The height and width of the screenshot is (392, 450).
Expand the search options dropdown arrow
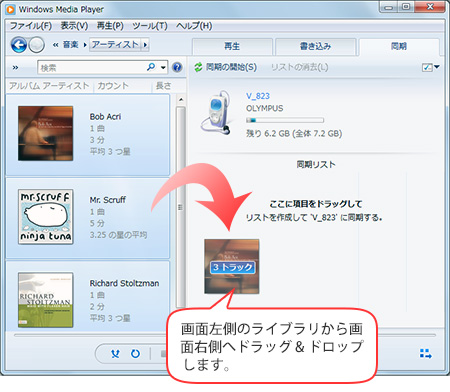tap(163, 68)
